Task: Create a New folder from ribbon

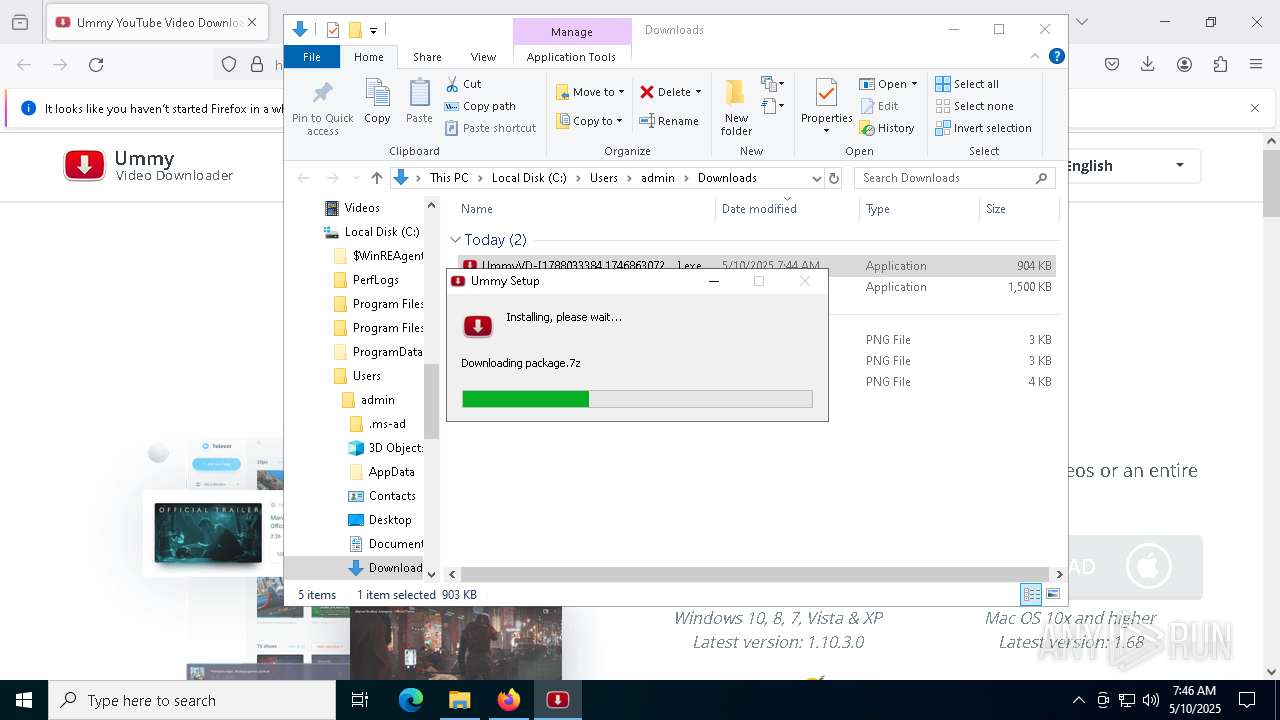Action: tap(736, 108)
